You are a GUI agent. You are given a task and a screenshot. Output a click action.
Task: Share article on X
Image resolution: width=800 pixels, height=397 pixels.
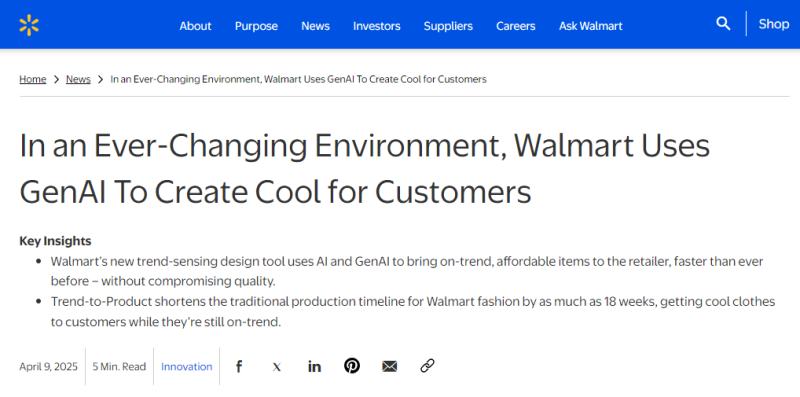pyautogui.click(x=277, y=366)
